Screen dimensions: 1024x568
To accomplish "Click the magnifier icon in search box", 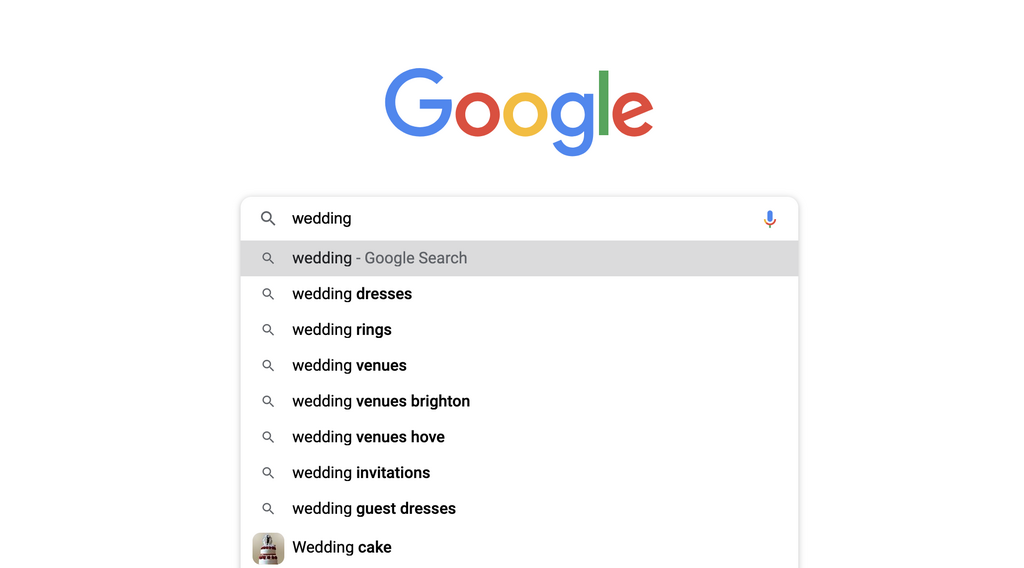I will (x=268, y=218).
